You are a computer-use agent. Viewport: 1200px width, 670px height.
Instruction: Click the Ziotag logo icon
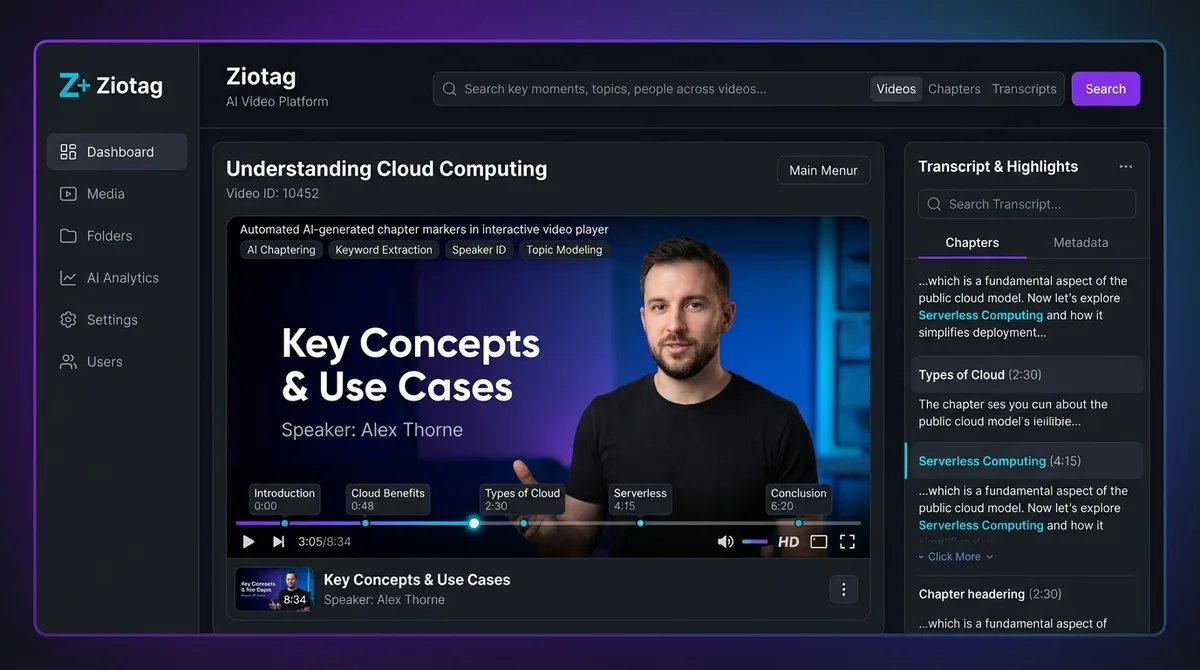[x=74, y=86]
